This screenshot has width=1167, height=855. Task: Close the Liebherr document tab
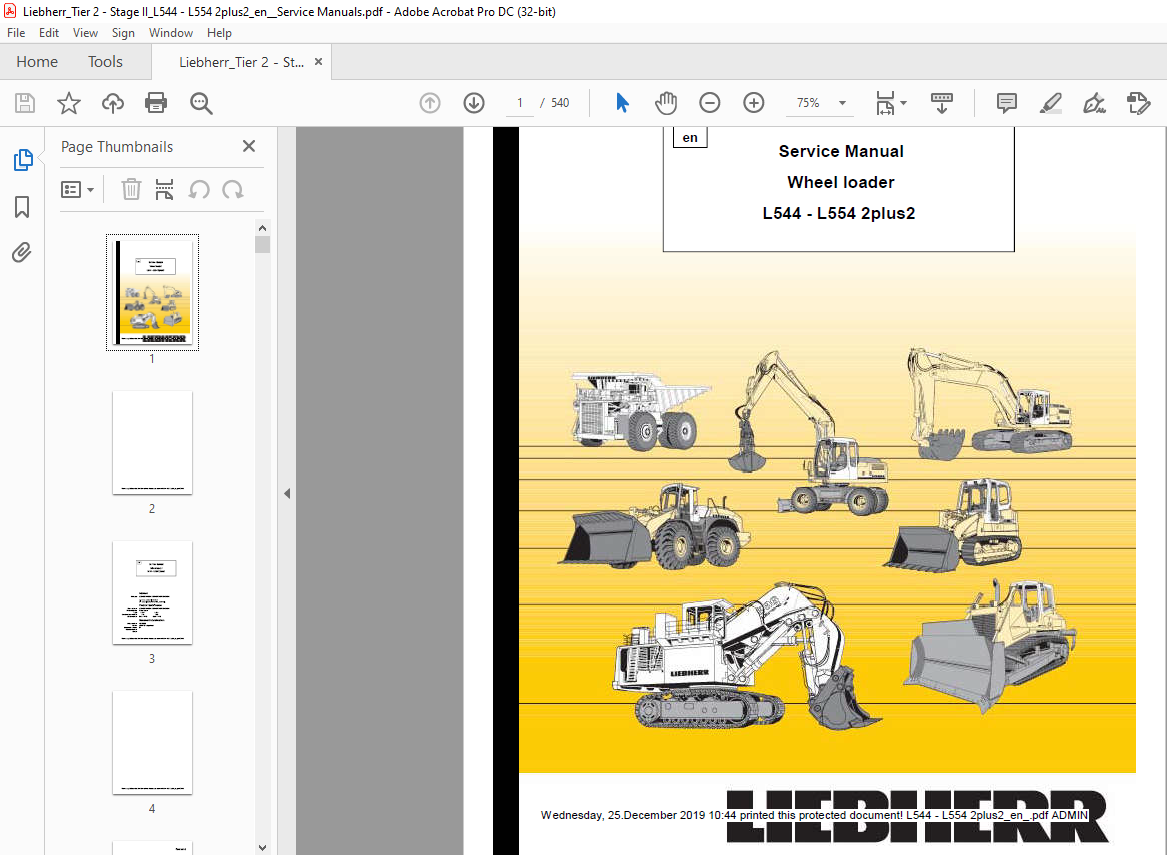tap(319, 62)
